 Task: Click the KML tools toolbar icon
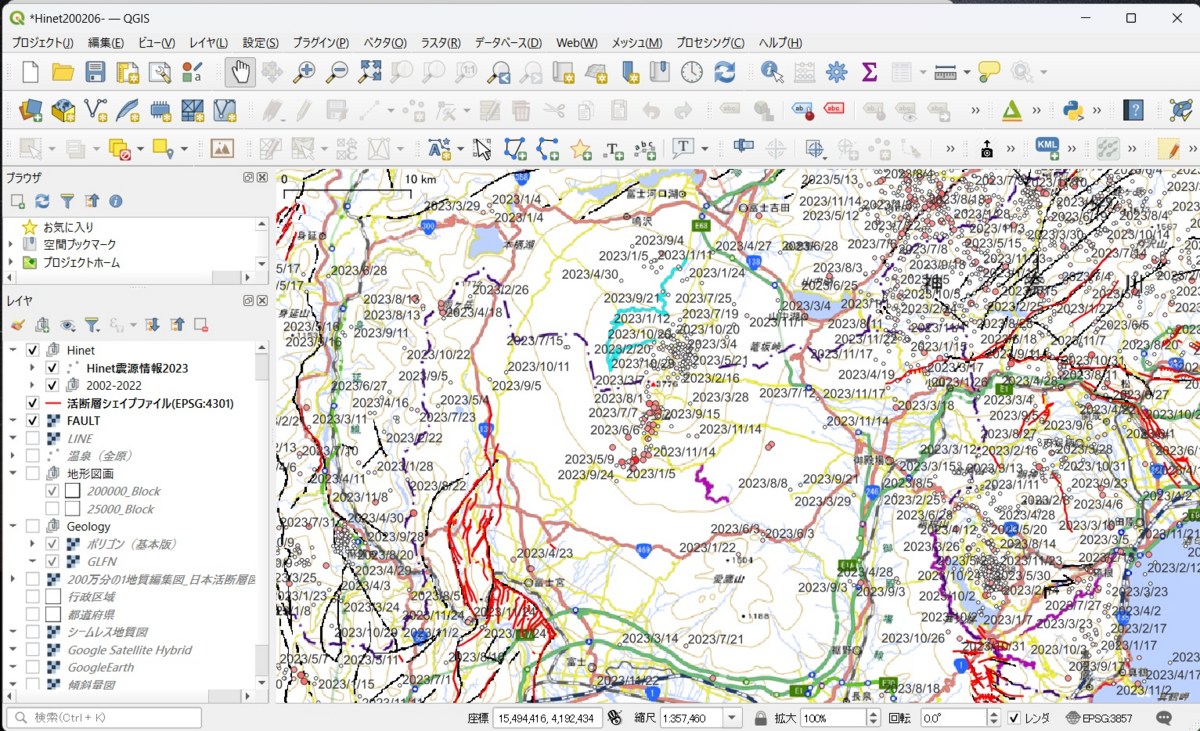pos(1047,148)
